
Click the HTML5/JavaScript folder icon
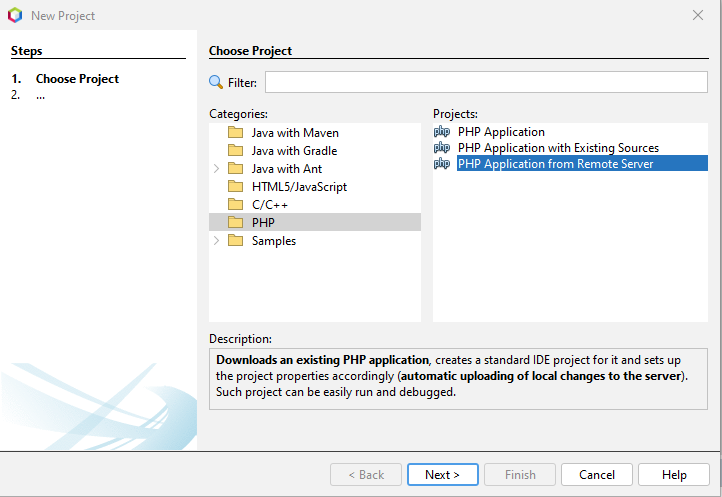pos(235,187)
